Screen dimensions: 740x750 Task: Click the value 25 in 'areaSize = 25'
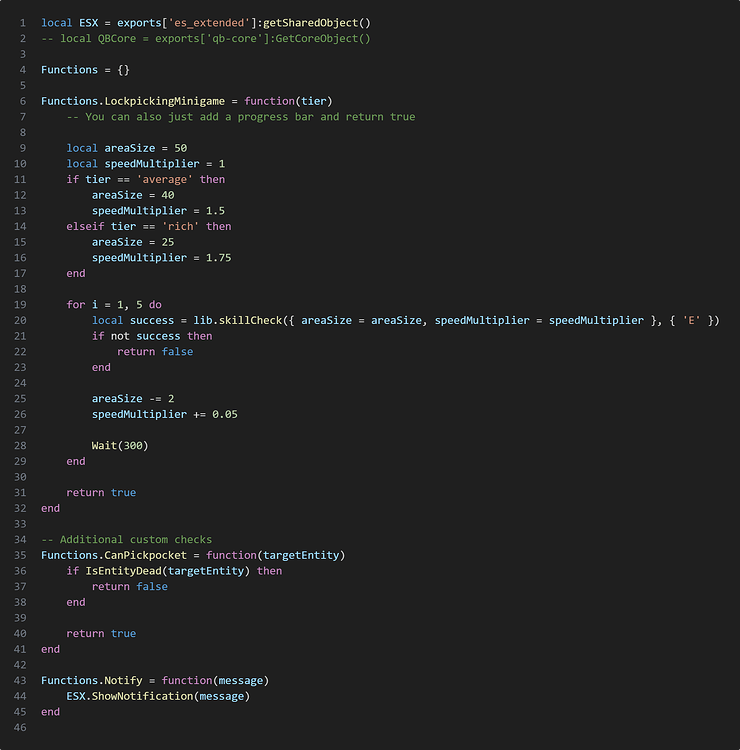pyautogui.click(x=168, y=243)
